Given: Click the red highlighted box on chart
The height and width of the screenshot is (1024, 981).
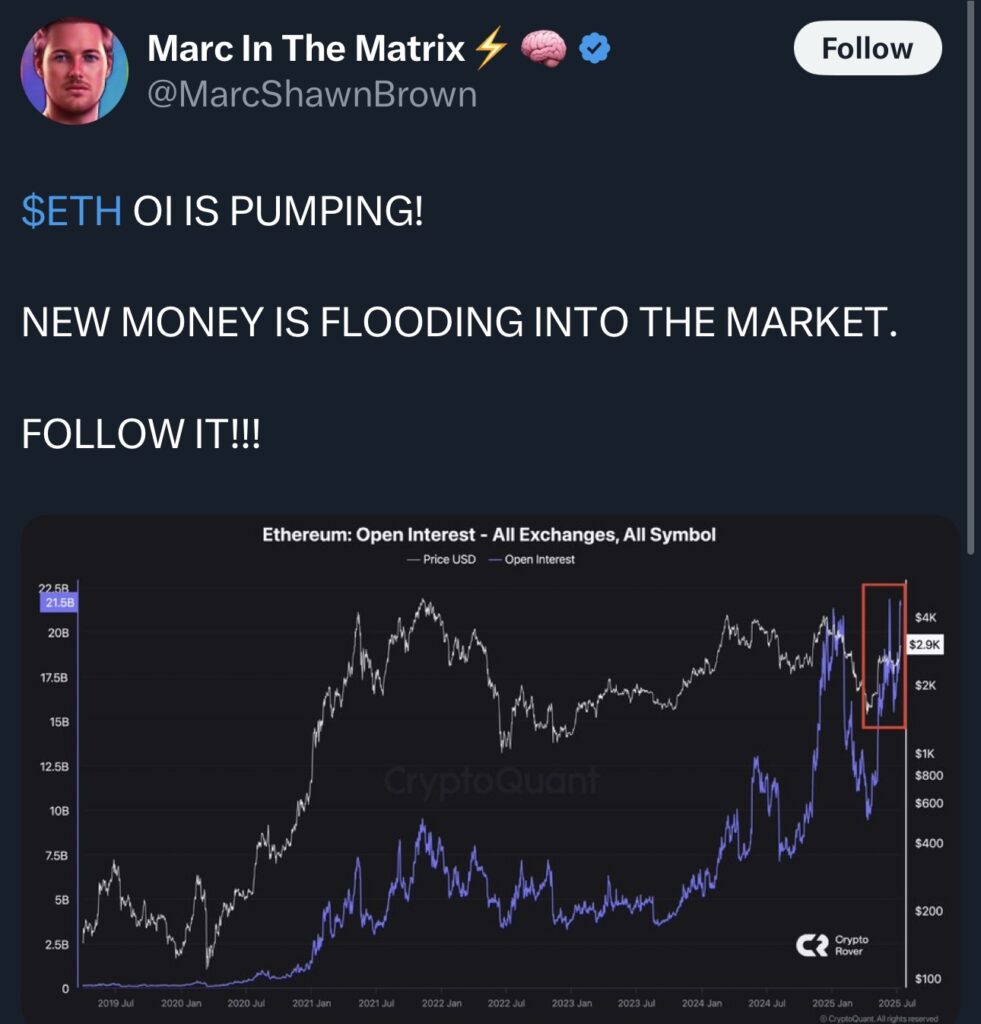Looking at the screenshot, I should (x=884, y=656).
